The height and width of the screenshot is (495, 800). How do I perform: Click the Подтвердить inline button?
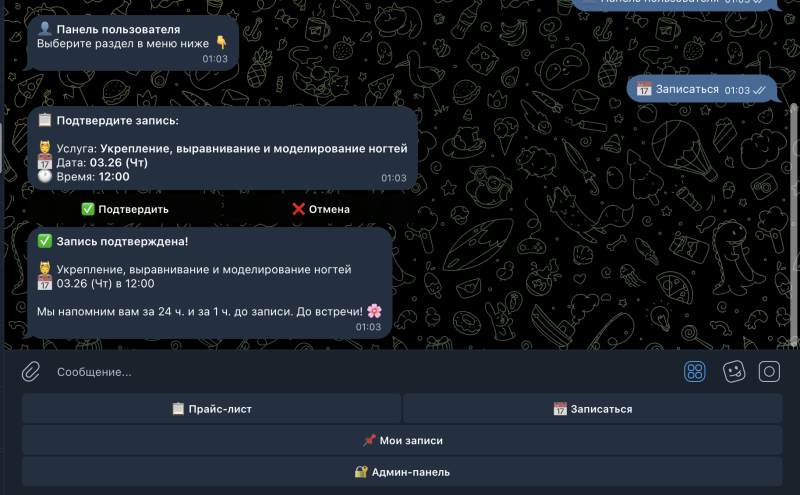click(125, 209)
